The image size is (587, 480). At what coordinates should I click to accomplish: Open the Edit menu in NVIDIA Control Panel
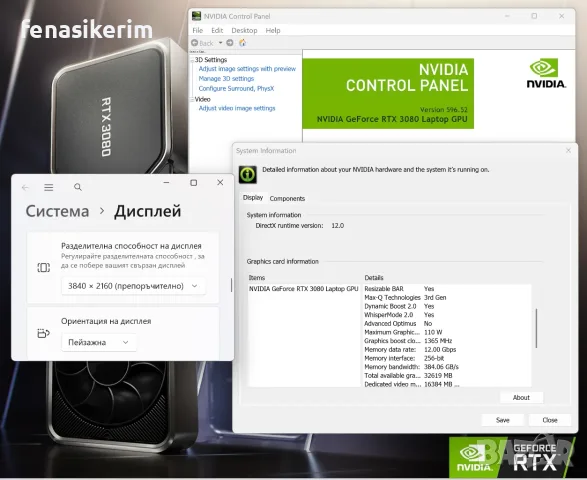click(217, 30)
